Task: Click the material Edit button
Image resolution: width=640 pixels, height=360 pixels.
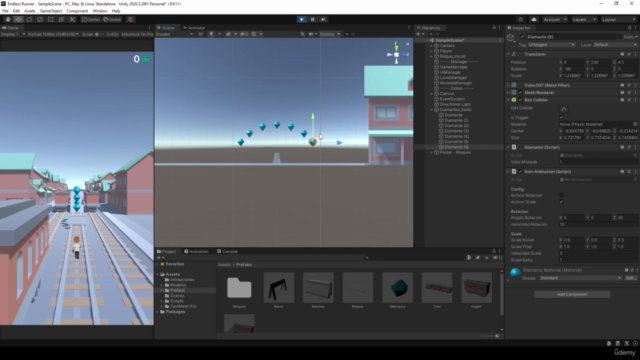Action: tap(631, 278)
